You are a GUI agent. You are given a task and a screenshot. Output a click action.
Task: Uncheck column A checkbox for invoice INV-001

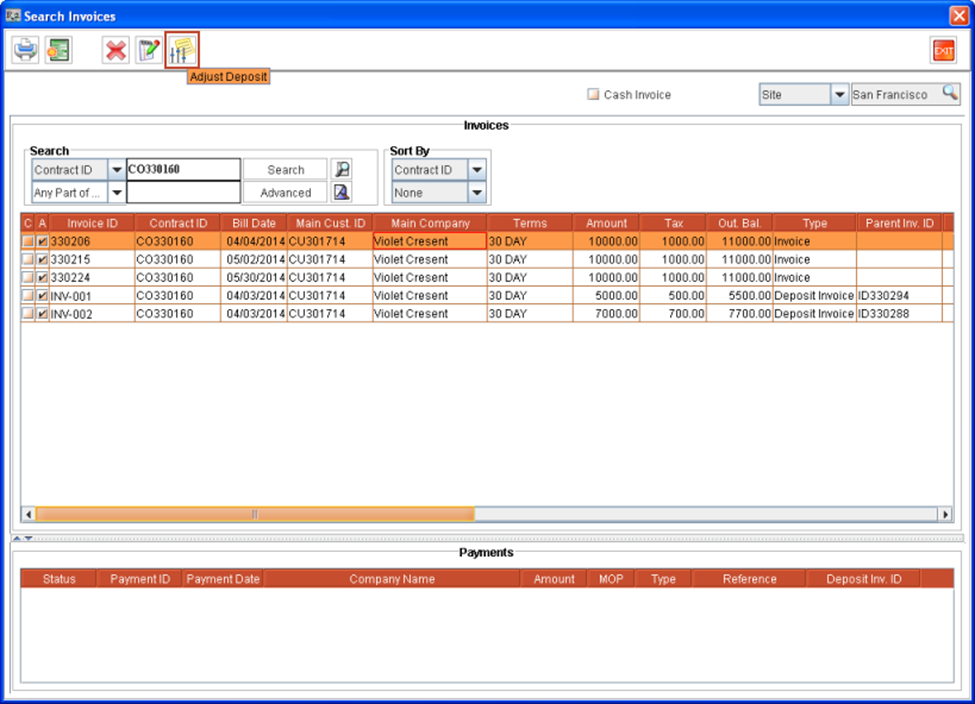coord(42,296)
